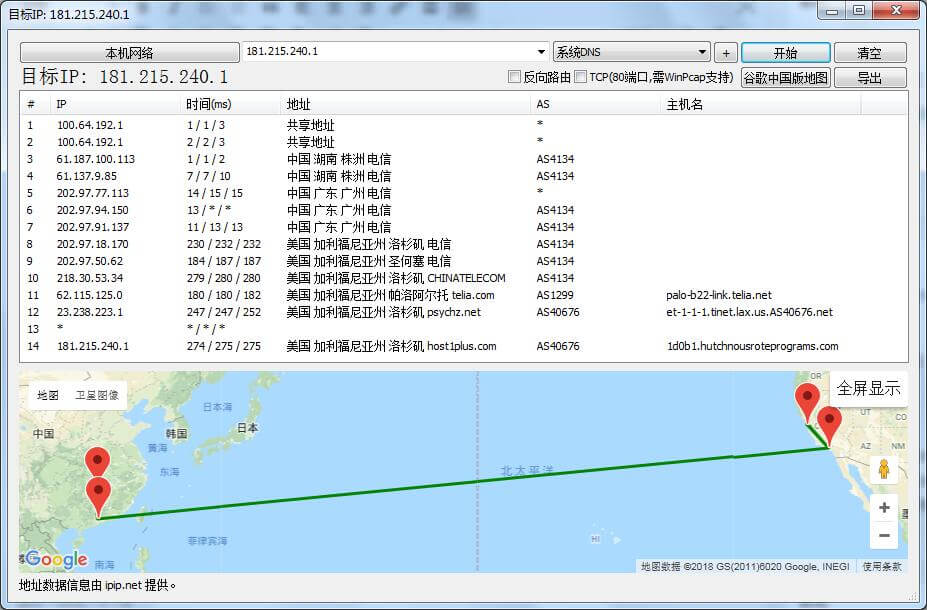Click the + button beside 系统DNS
The image size is (927, 610).
(x=725, y=52)
